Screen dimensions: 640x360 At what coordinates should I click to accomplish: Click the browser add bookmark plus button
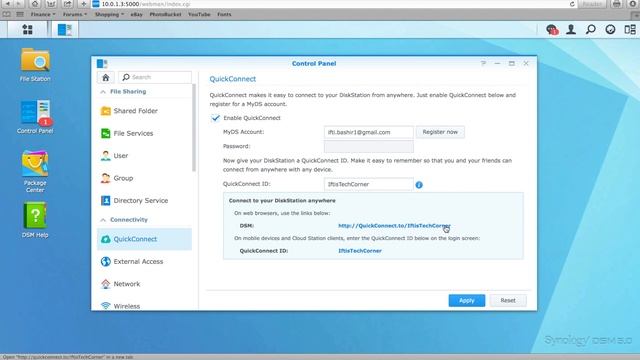(x=83, y=4)
